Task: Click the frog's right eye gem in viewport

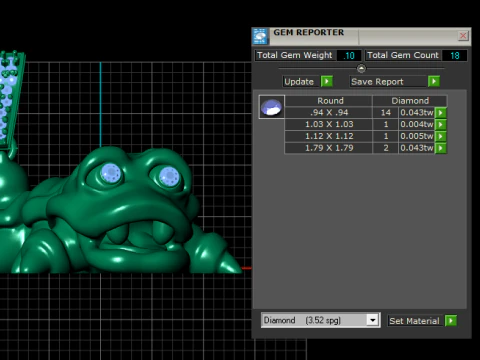Action: coord(169,176)
